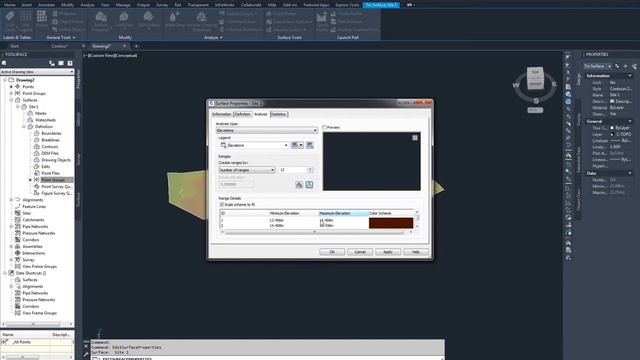Click the Toolspace panorama display icon
This screenshot has width=640, height=360.
click(61, 63)
